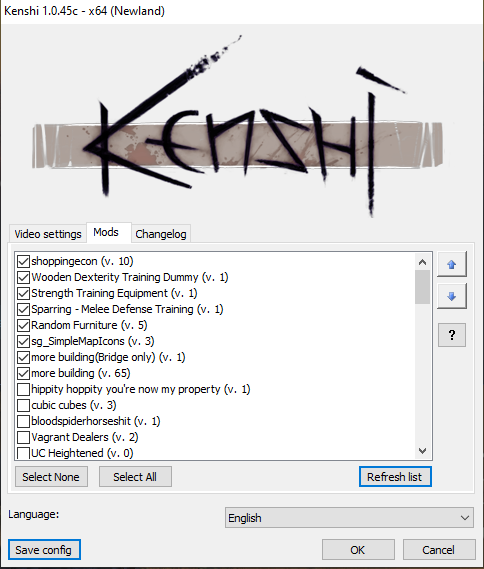This screenshot has height=569, width=484.
Task: Click the mod list scrollbar up arrow
Action: point(422,262)
